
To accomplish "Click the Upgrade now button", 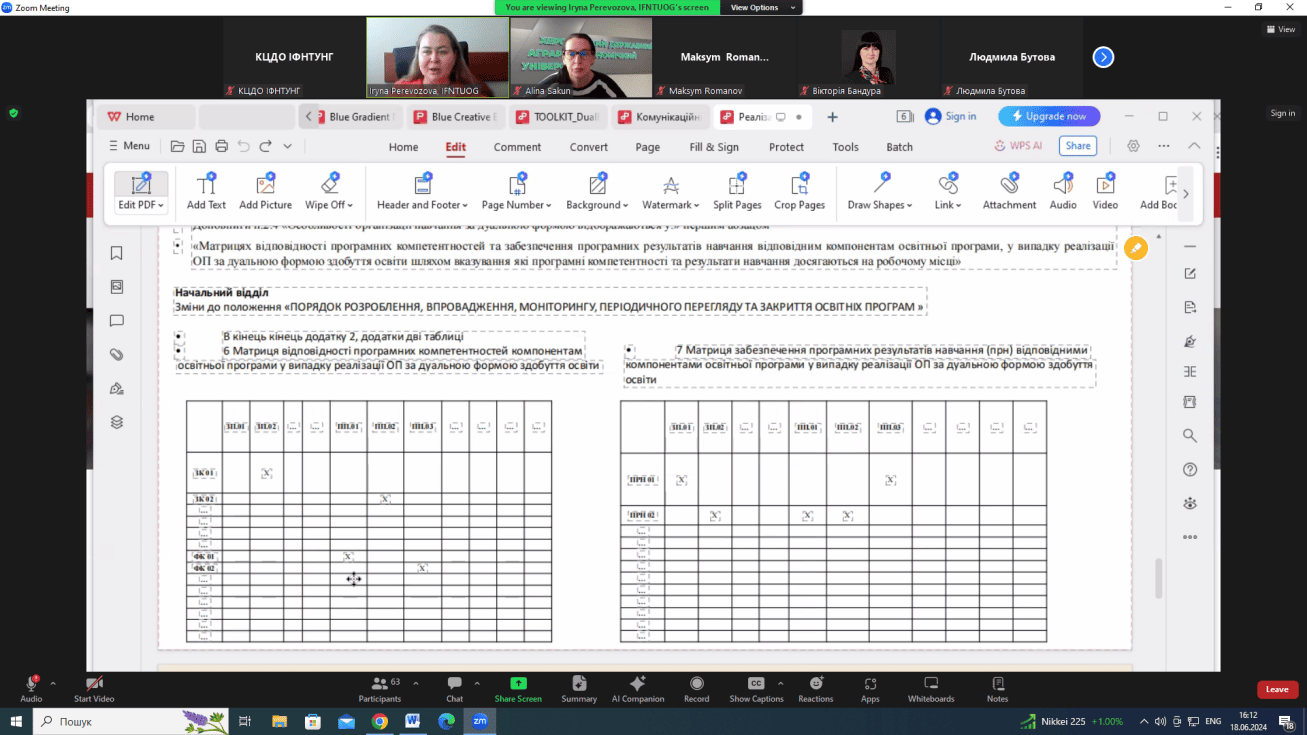I will pos(1049,117).
